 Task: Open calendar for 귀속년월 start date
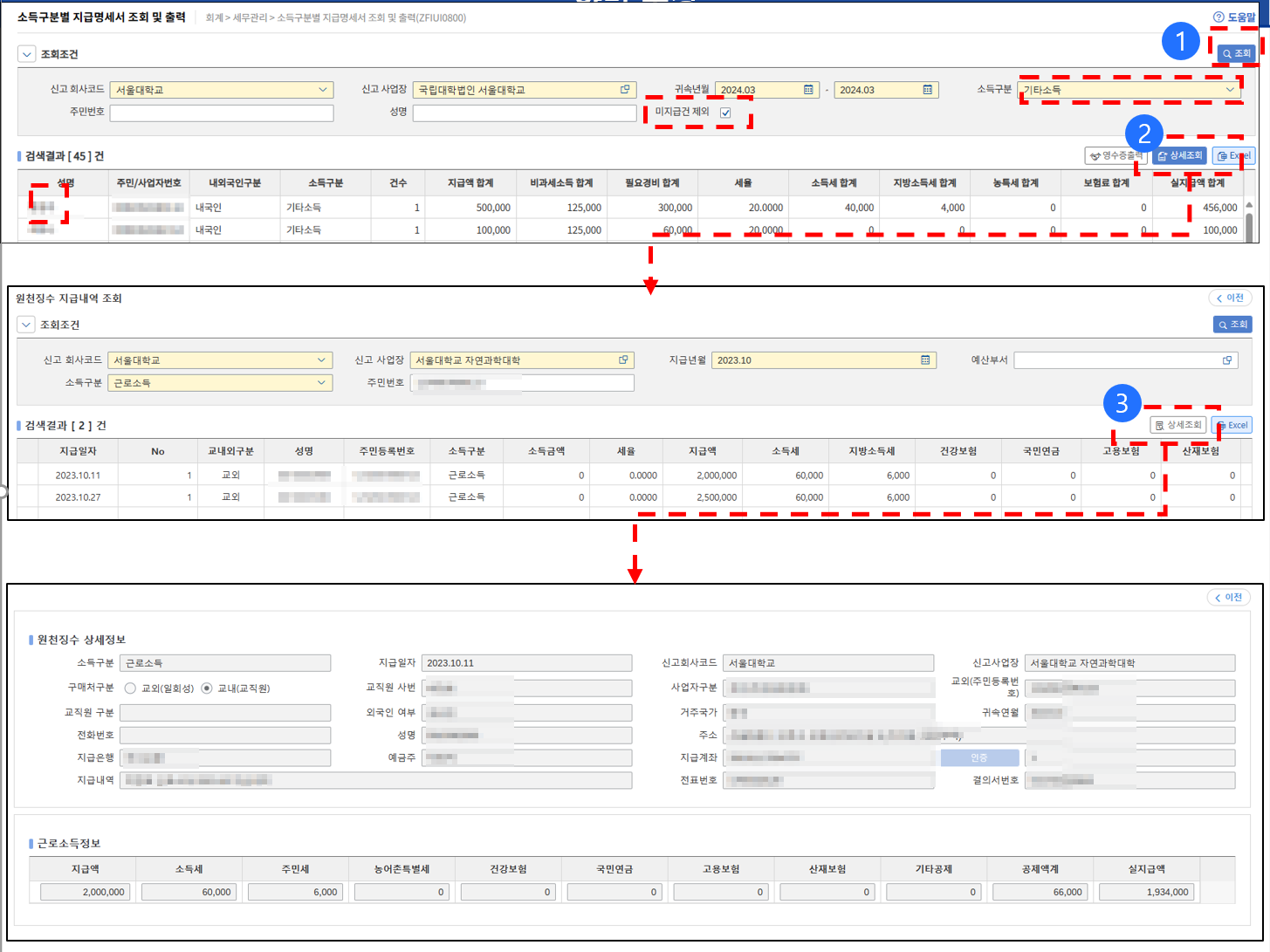pos(808,90)
